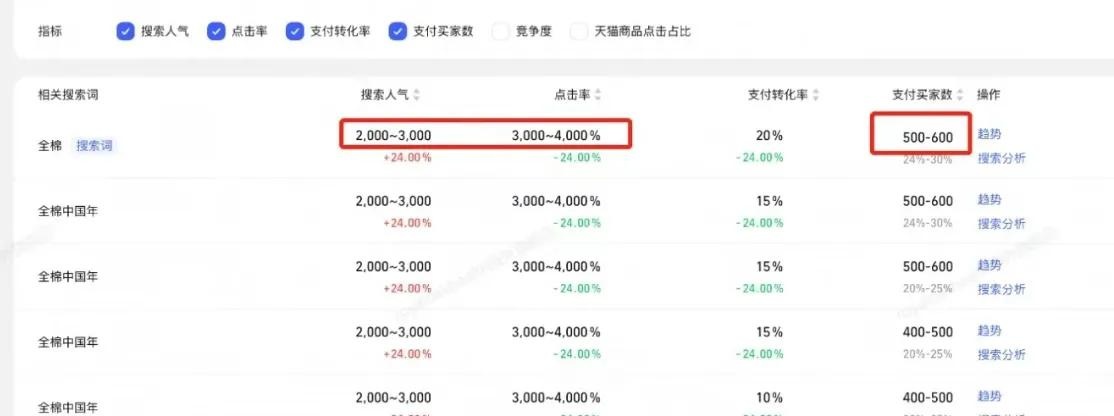Enable the 天猫商品点击占比 checkbox
This screenshot has width=1114, height=416.
tap(580, 31)
